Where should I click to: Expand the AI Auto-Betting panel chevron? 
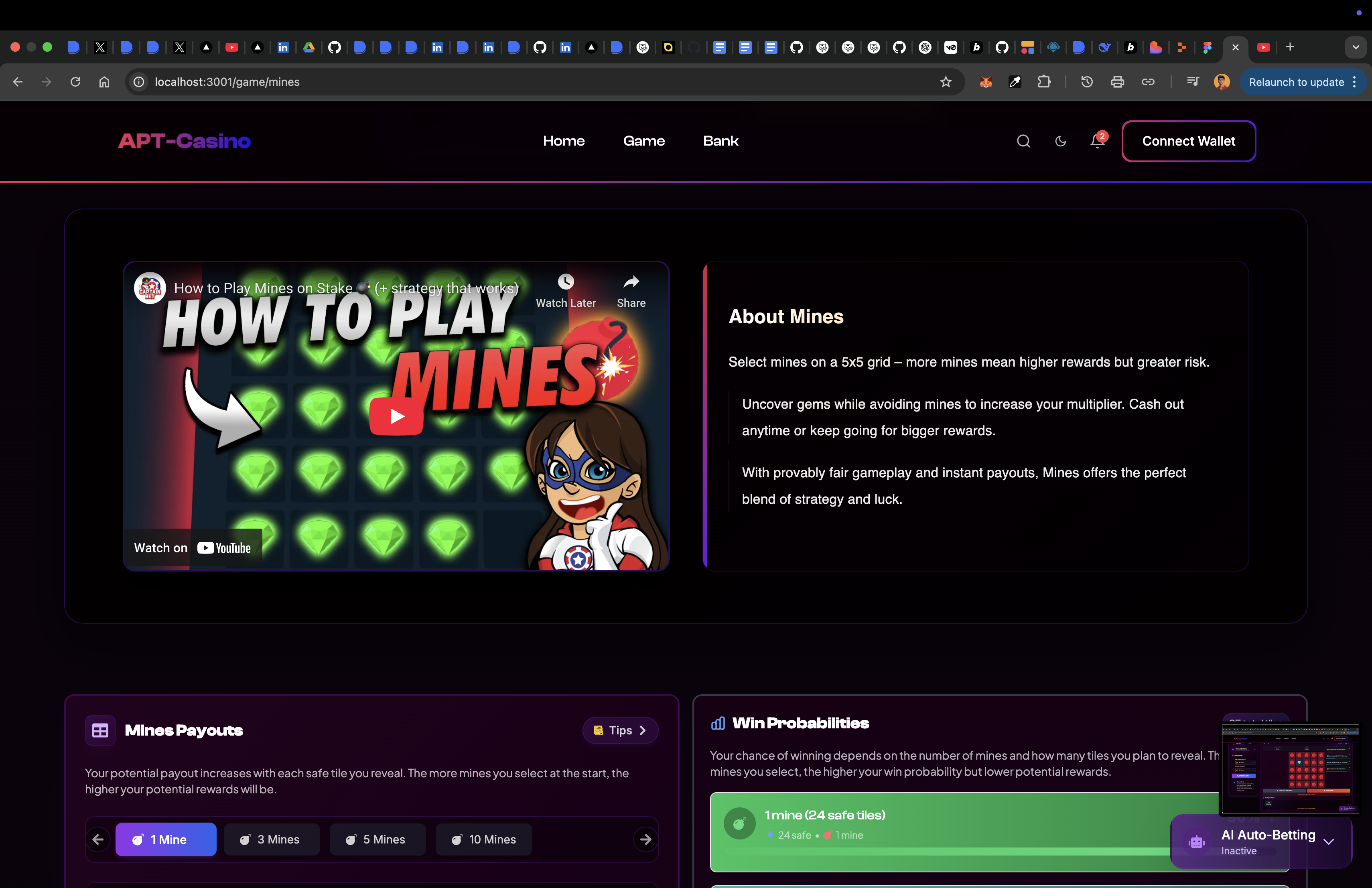[1329, 842]
